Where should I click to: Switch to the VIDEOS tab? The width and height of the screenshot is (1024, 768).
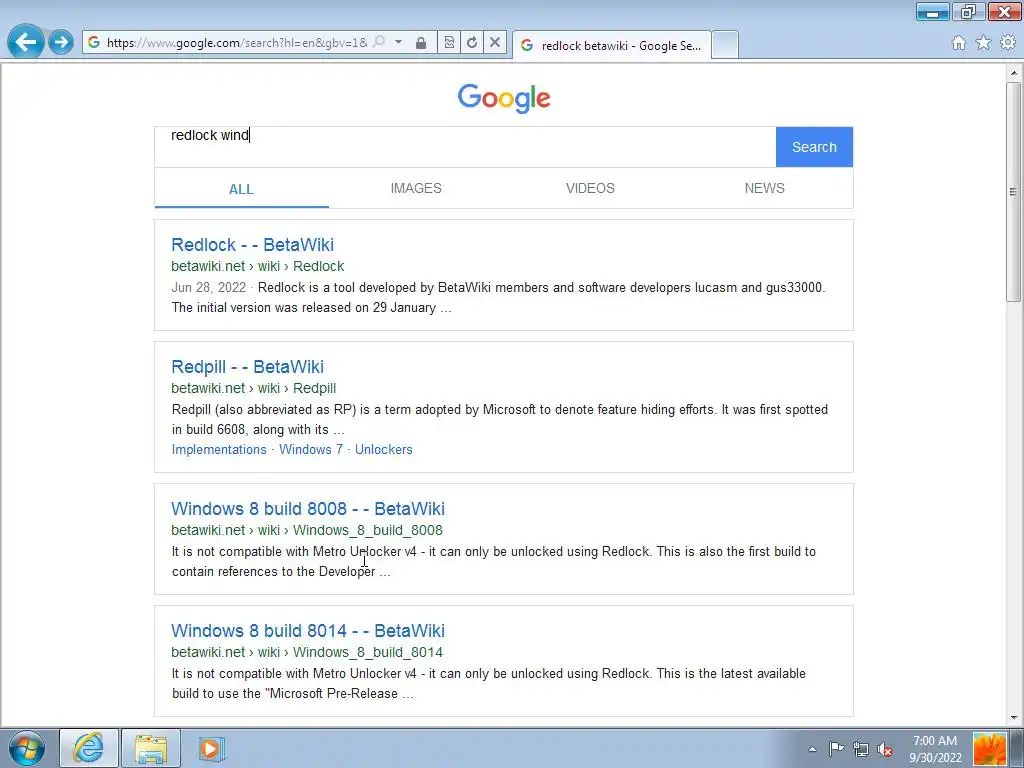tap(590, 188)
